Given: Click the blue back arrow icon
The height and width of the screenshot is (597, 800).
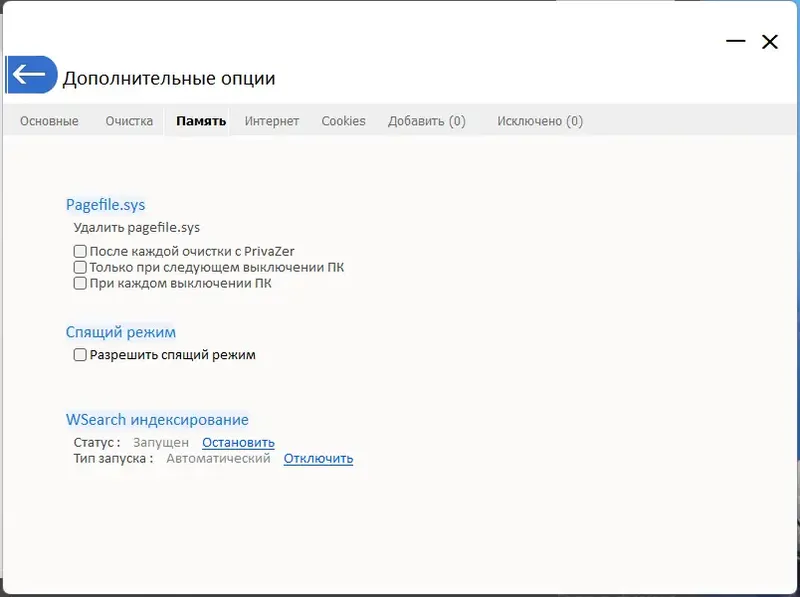Looking at the screenshot, I should tap(30, 76).
